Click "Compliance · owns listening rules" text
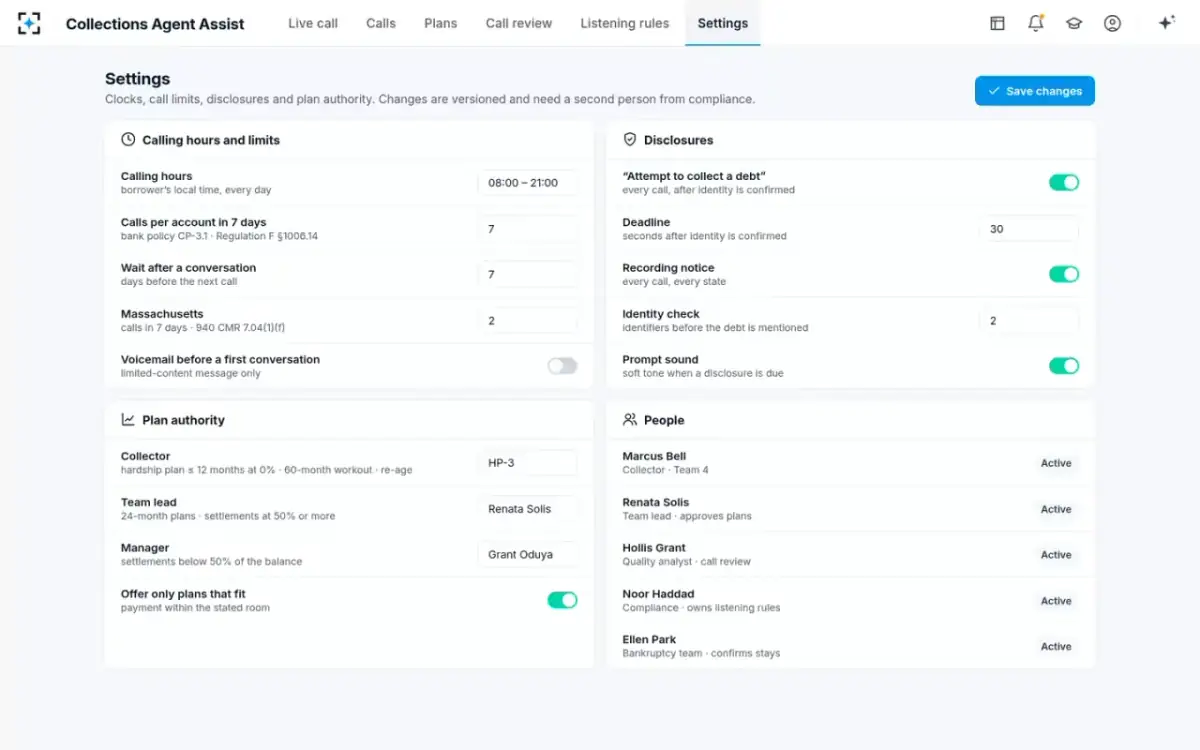Screen dimensions: 1200x750 point(701,608)
